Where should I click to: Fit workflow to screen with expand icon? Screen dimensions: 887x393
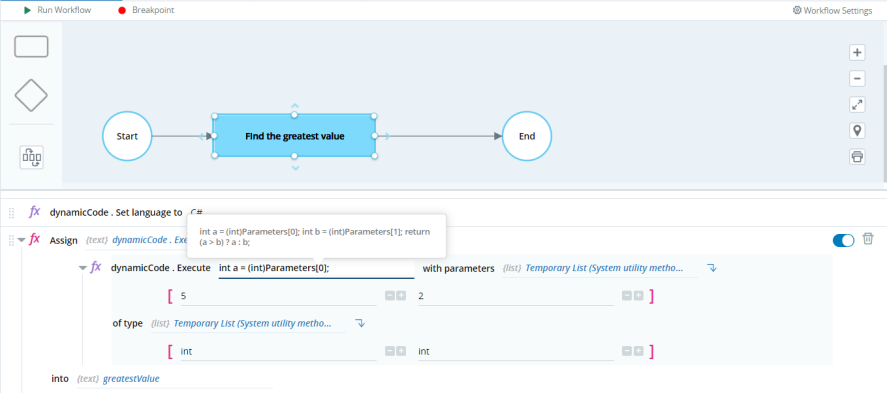[858, 105]
